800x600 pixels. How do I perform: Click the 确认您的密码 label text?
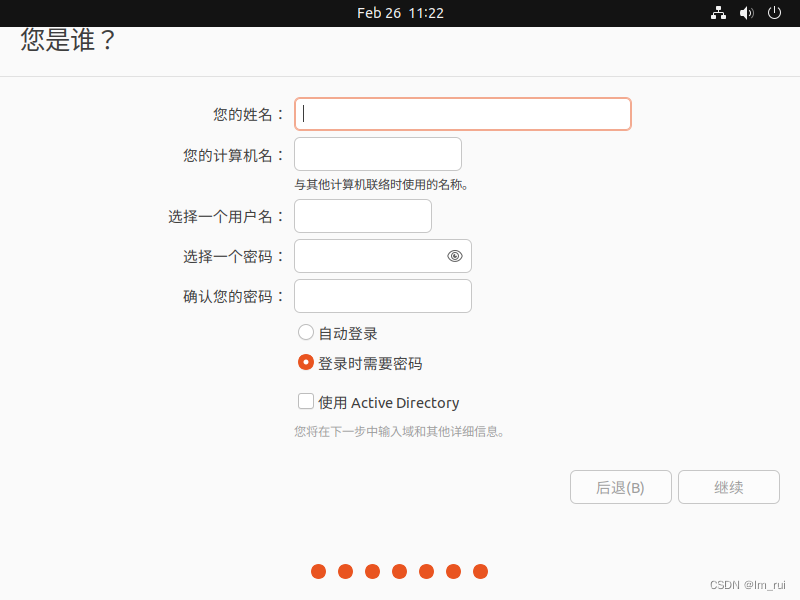pyautogui.click(x=233, y=296)
